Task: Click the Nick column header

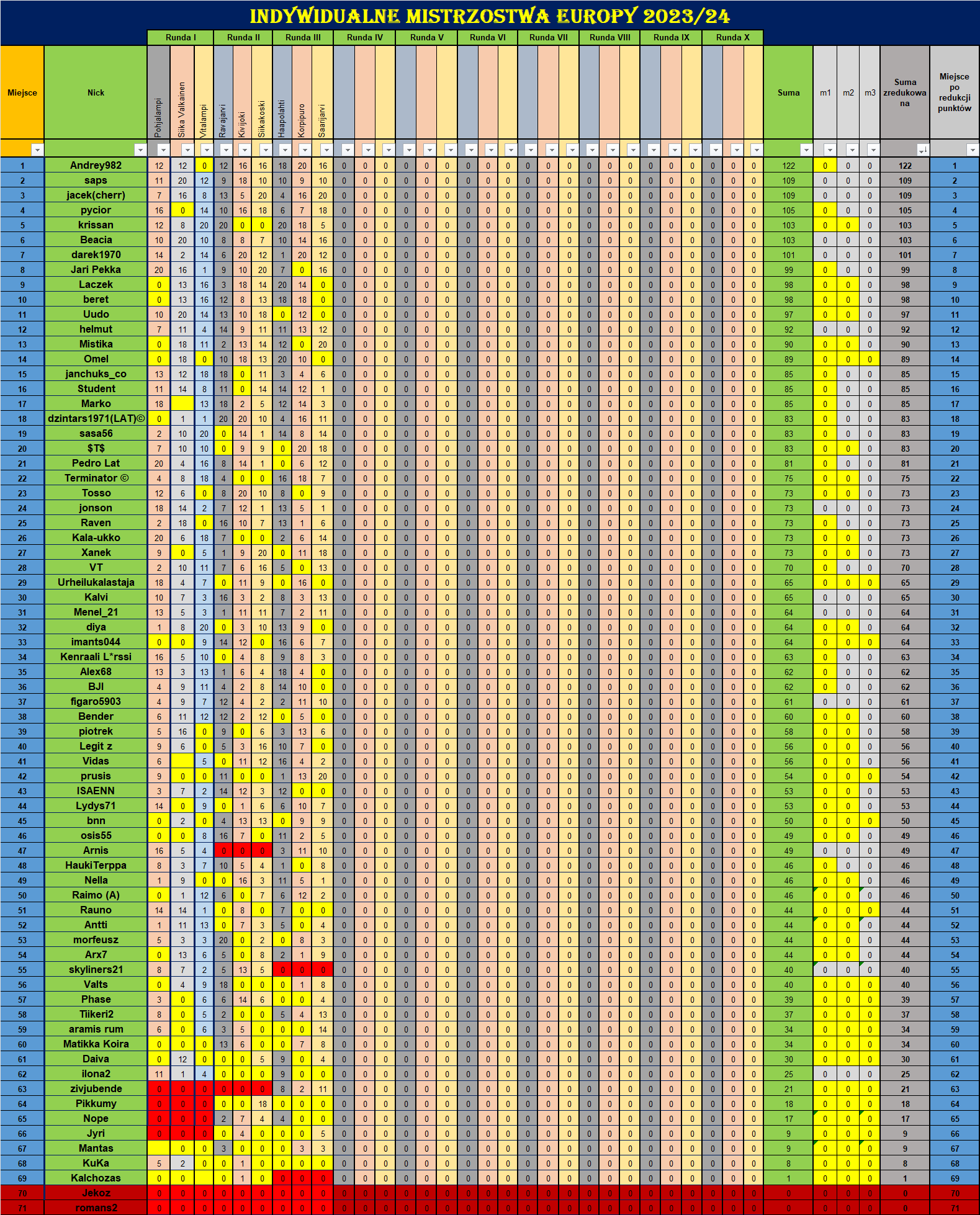Action: (96, 92)
